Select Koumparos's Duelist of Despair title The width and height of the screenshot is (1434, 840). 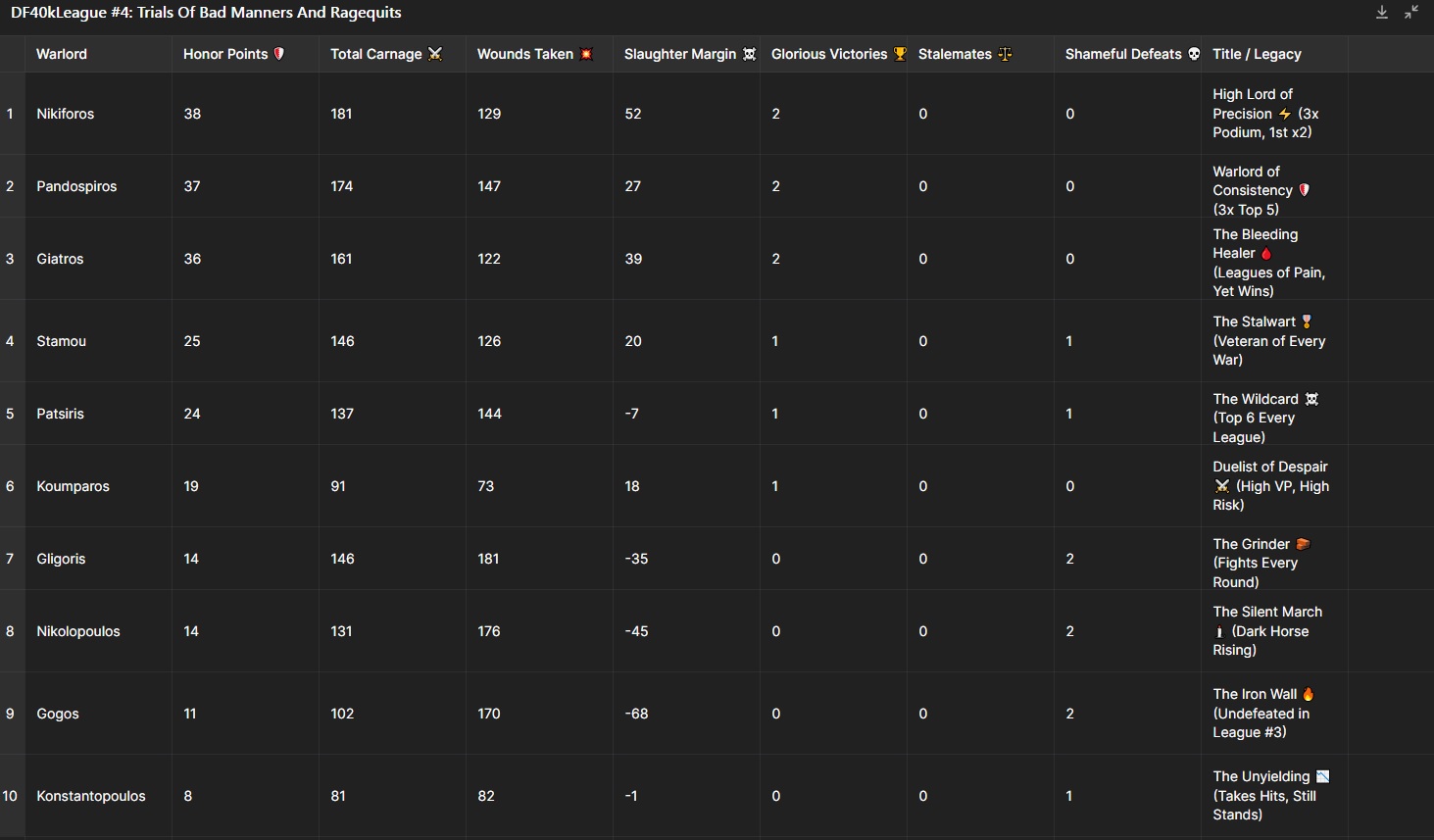(1270, 486)
